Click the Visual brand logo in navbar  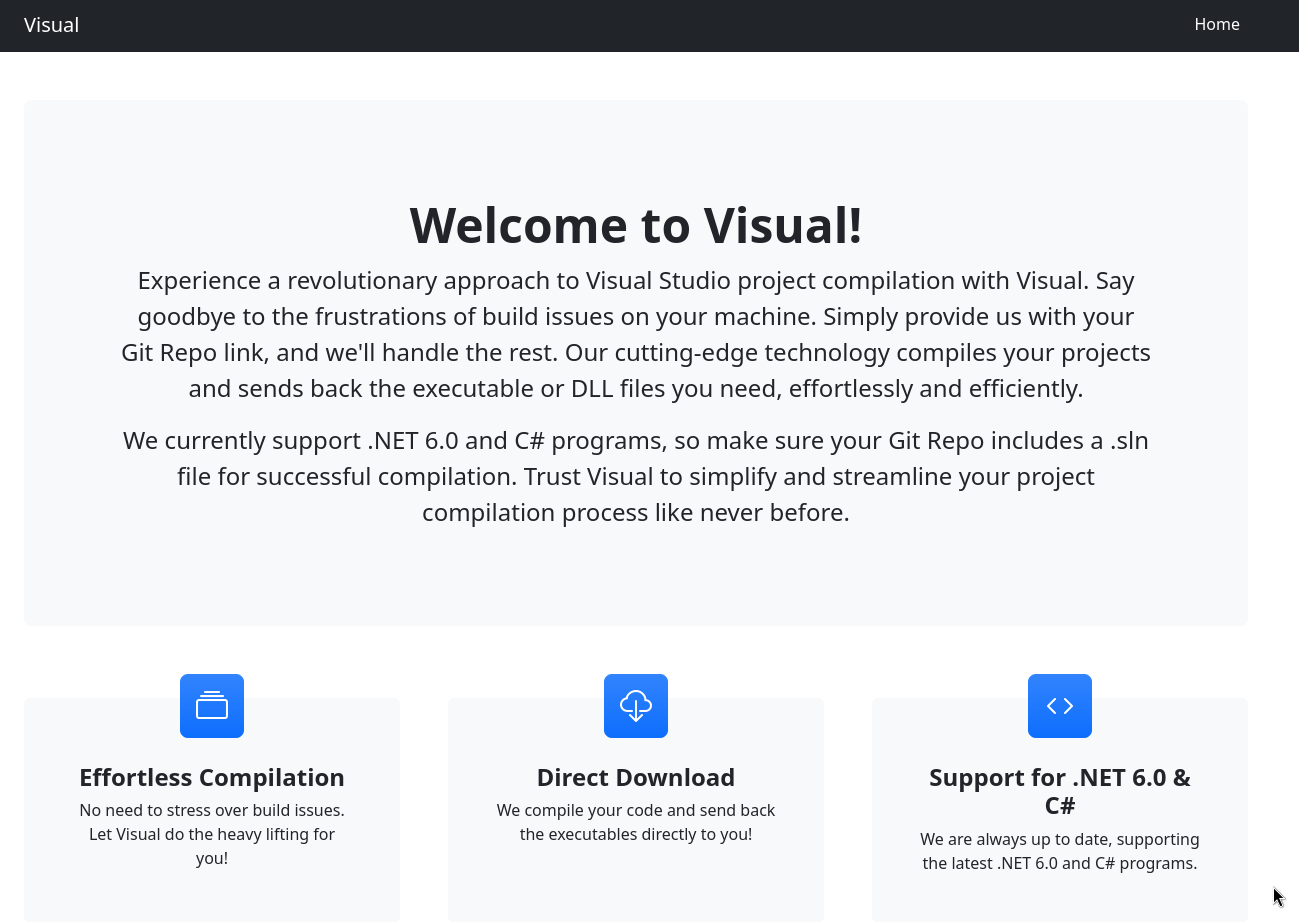pos(51,25)
